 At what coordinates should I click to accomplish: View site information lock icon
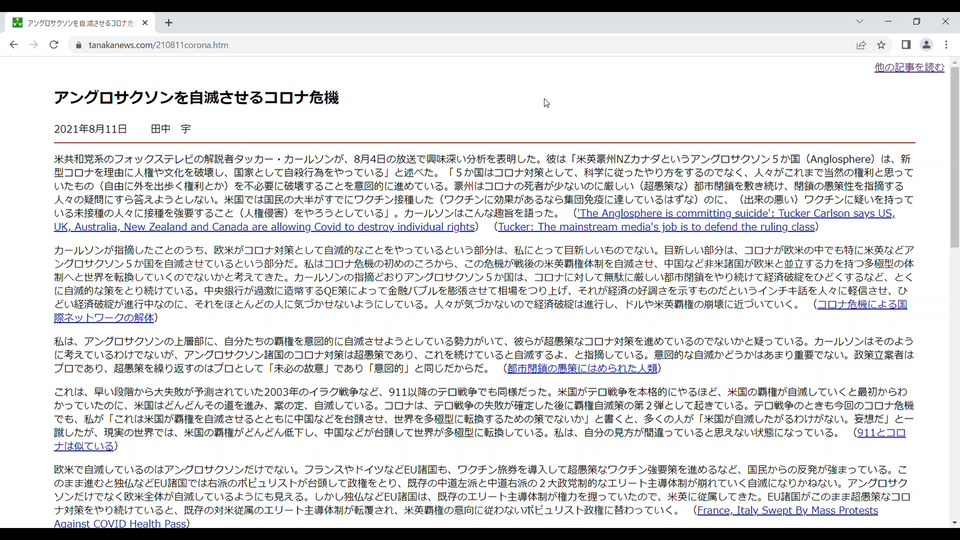point(78,45)
